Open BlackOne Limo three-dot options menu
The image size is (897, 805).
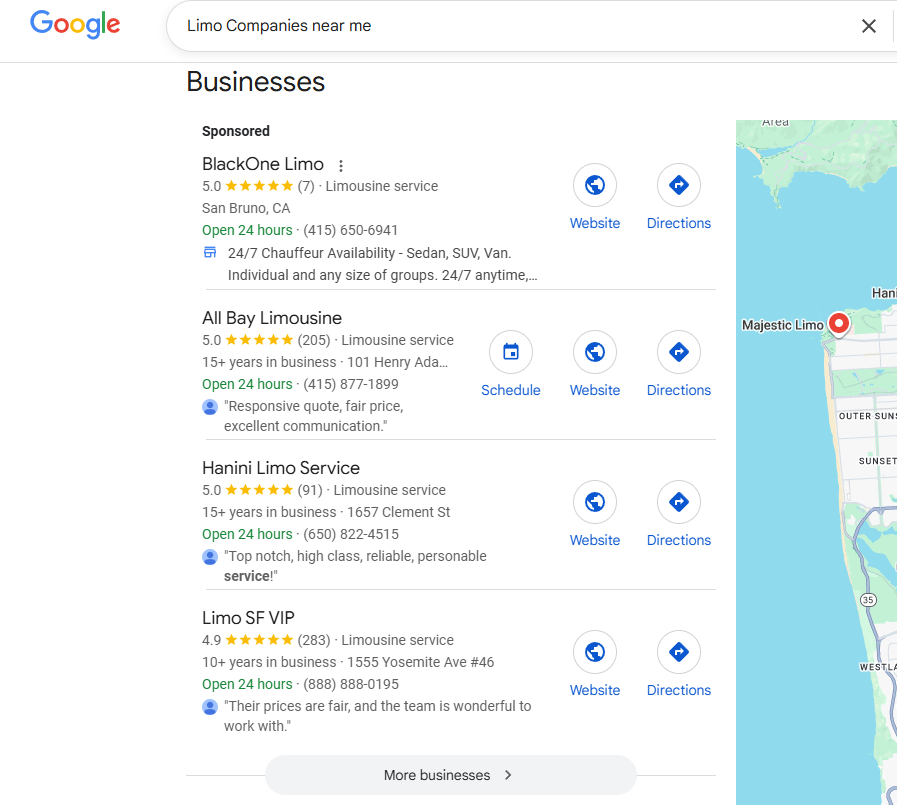341,165
